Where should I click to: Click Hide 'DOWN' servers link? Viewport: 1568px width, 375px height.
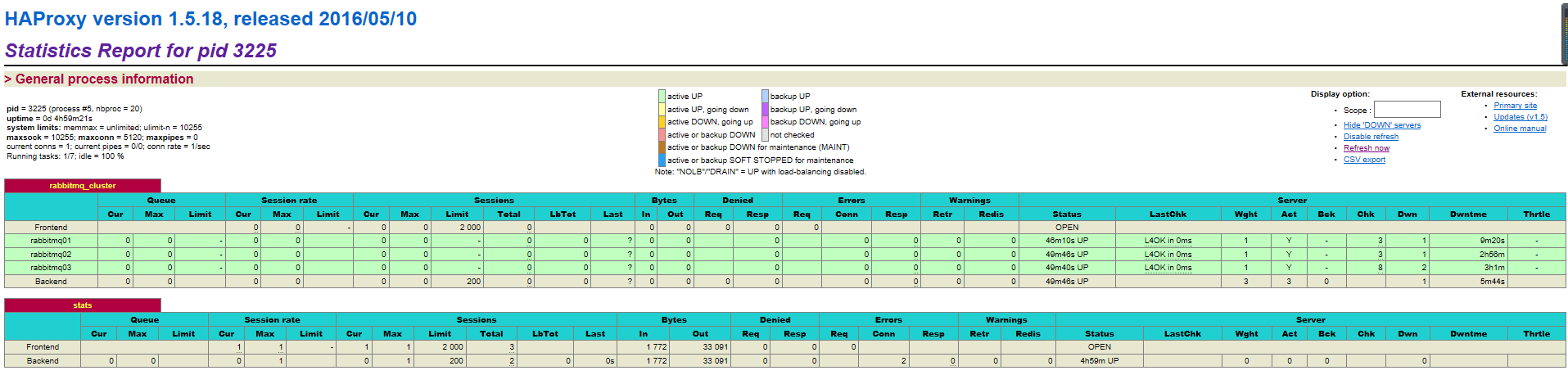1382,125
